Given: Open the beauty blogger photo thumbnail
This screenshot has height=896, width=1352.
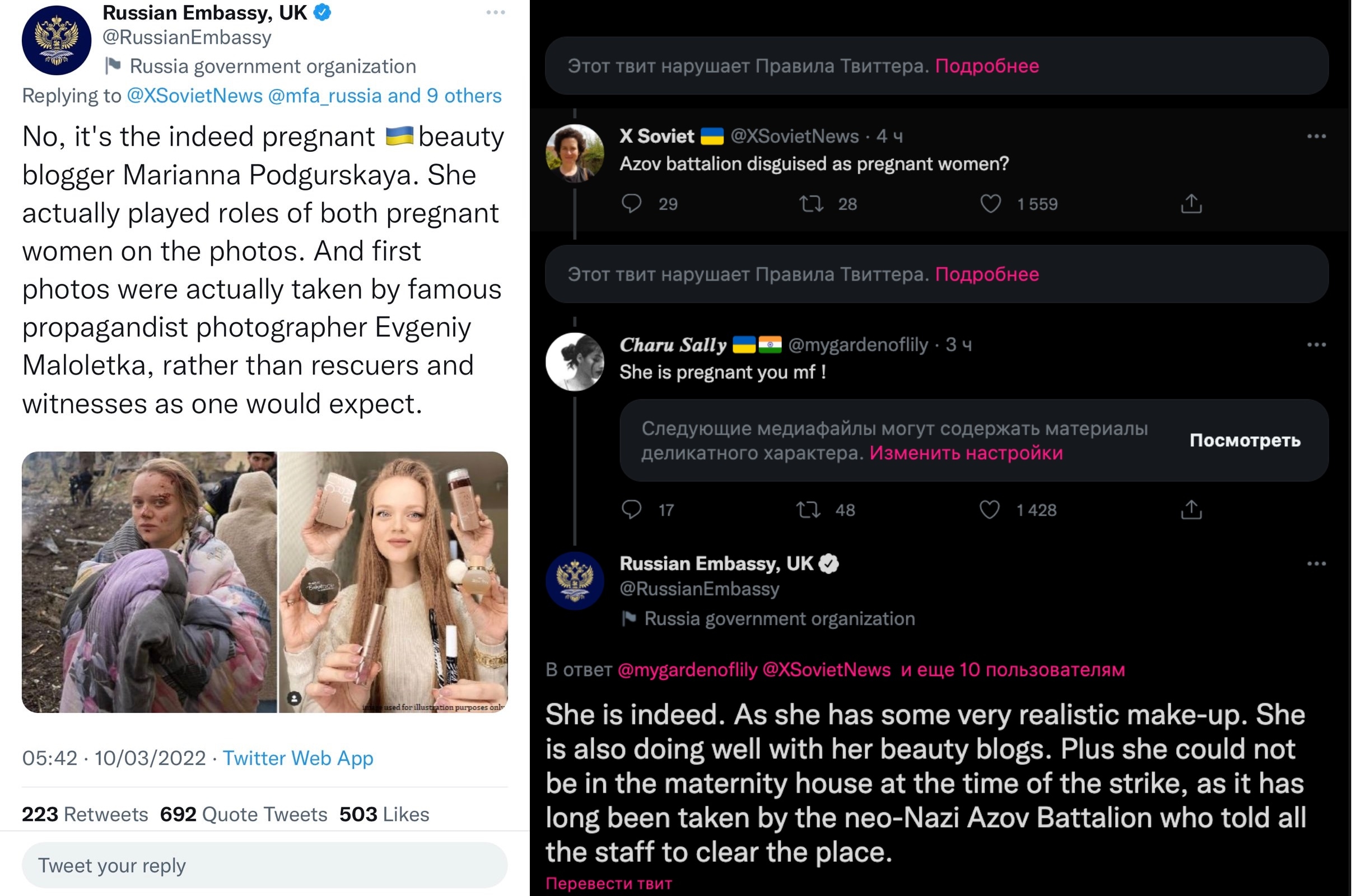Looking at the screenshot, I should click(x=393, y=582).
